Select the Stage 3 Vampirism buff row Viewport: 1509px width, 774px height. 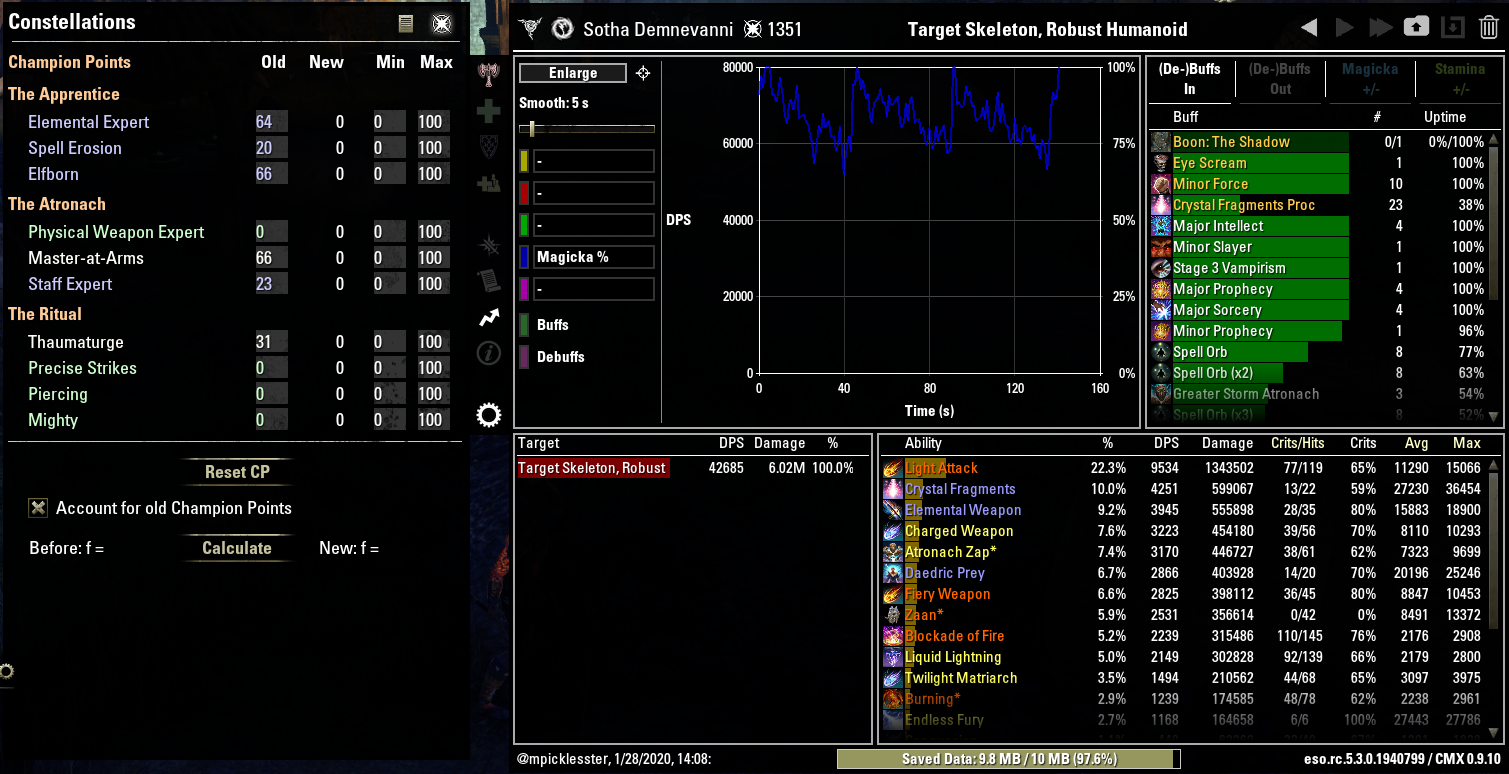click(1318, 268)
